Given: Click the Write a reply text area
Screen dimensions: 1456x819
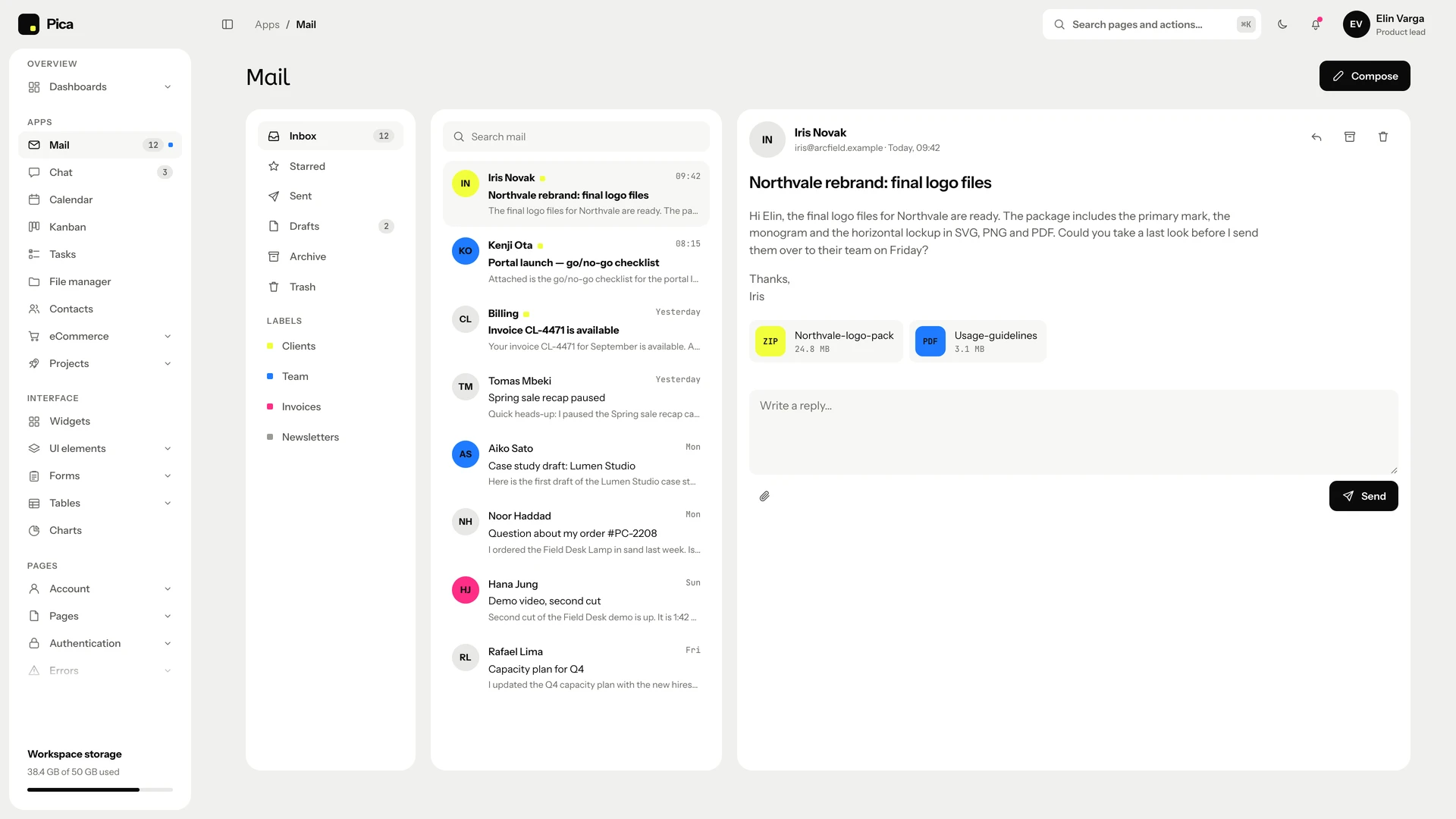Looking at the screenshot, I should [x=1074, y=432].
